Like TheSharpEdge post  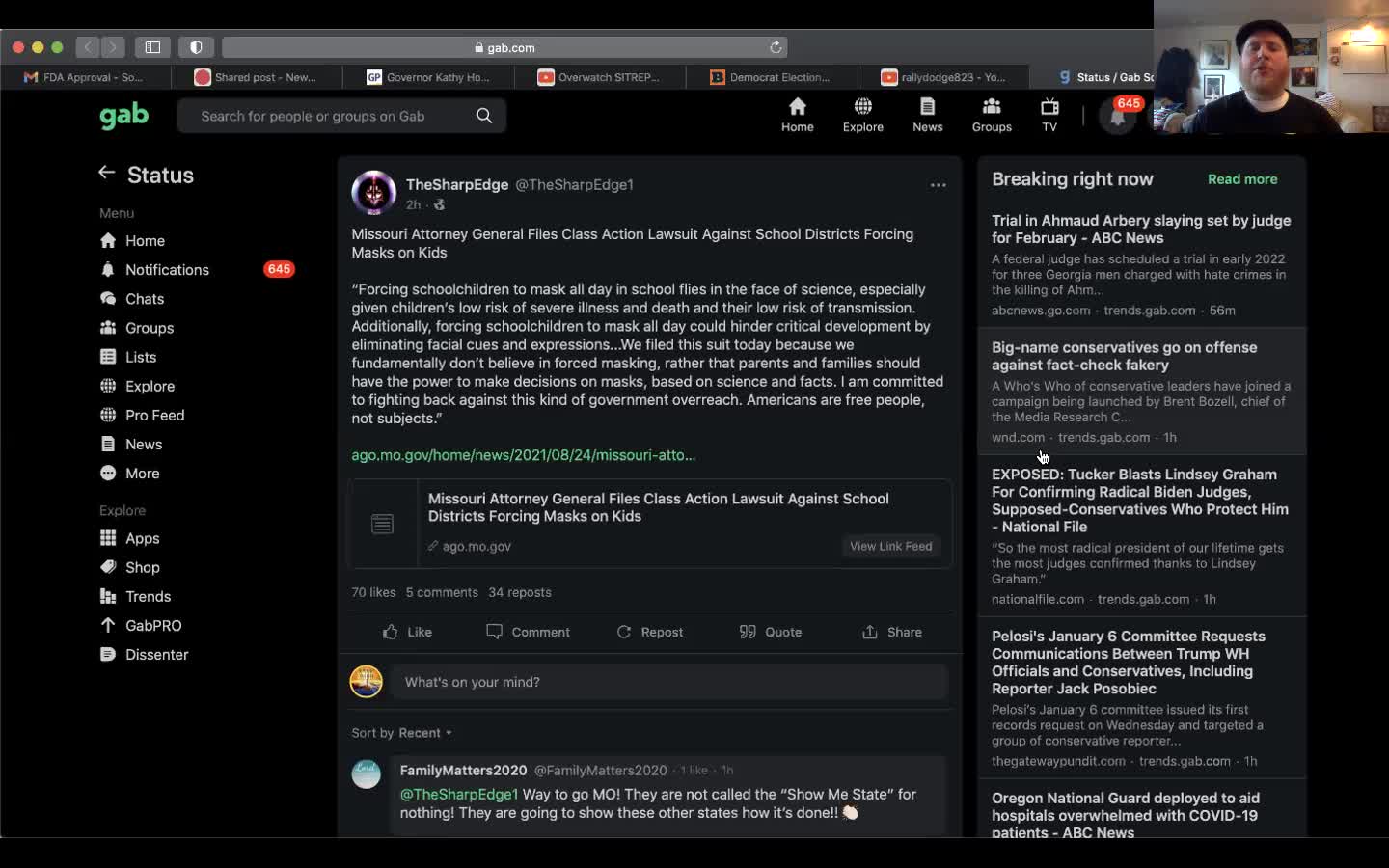[x=407, y=632]
